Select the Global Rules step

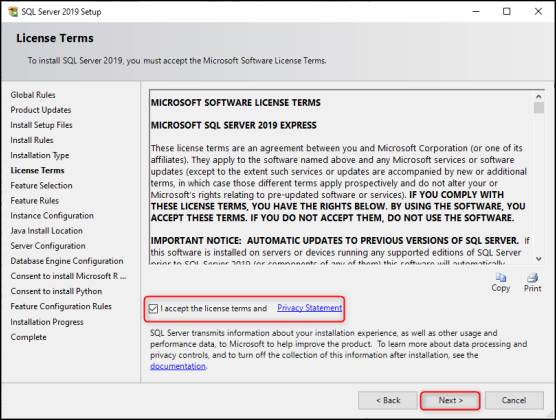click(33, 95)
